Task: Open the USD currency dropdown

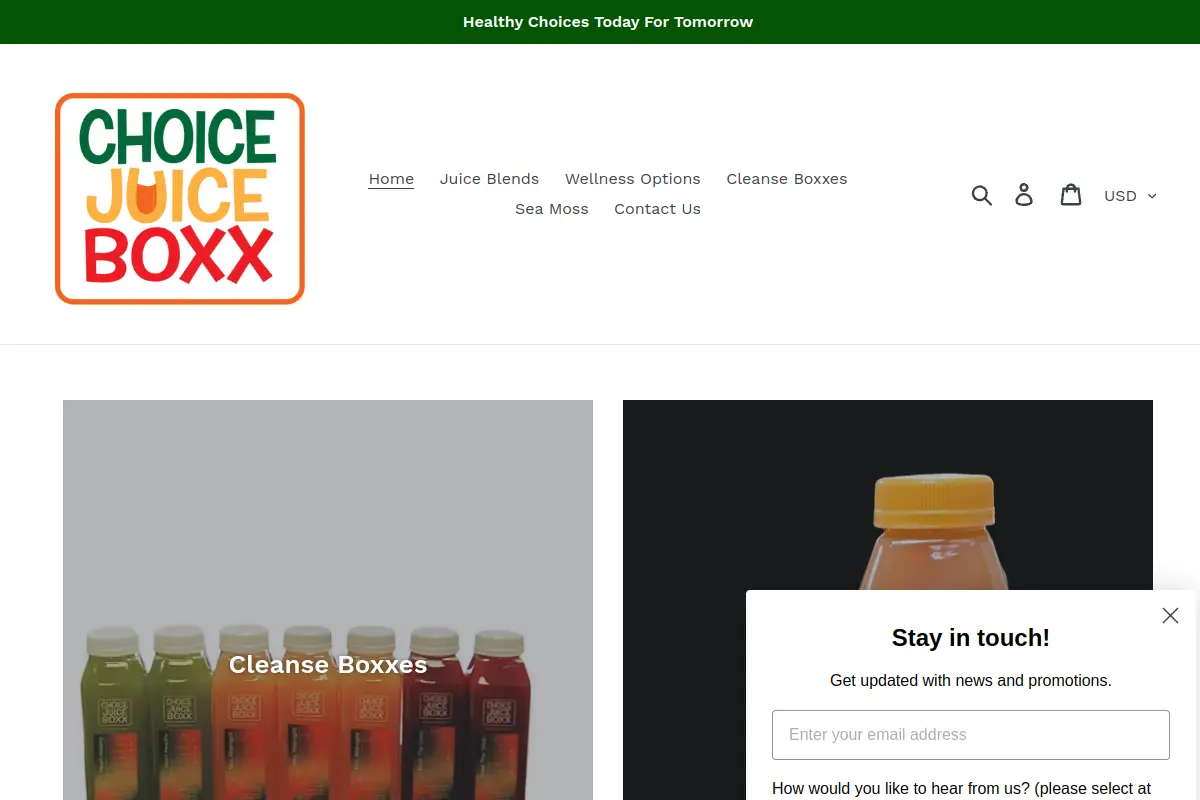Action: (1130, 196)
